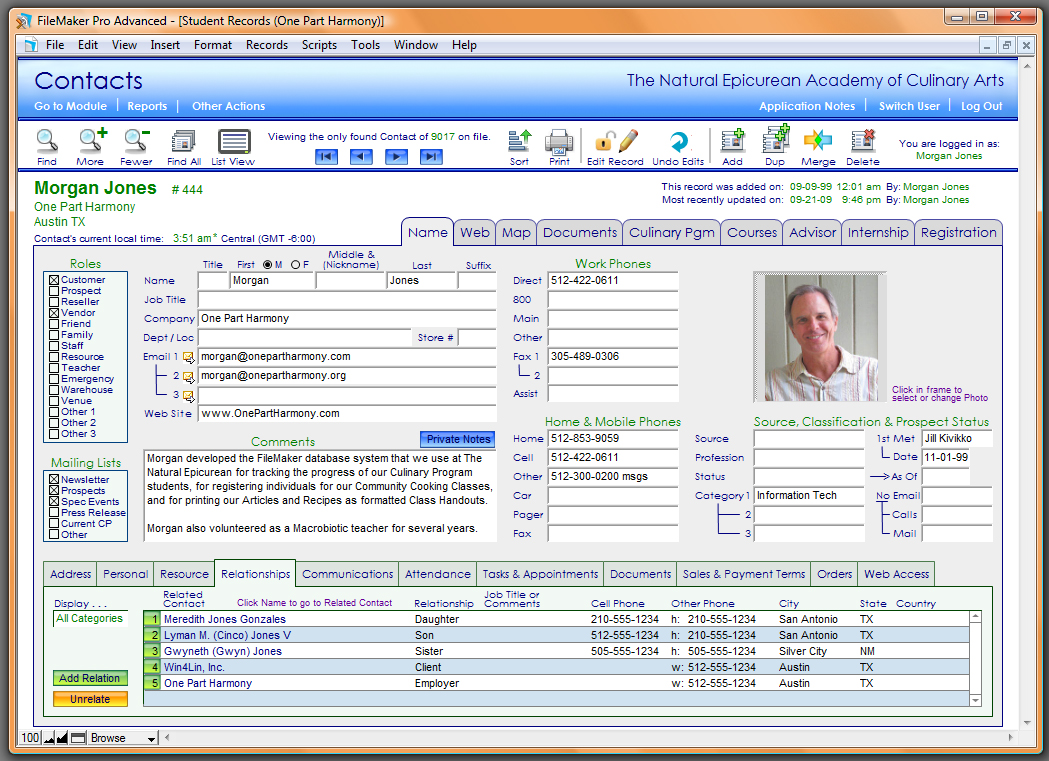The width and height of the screenshot is (1049, 761).
Task: Click the Private Notes button
Action: click(458, 439)
